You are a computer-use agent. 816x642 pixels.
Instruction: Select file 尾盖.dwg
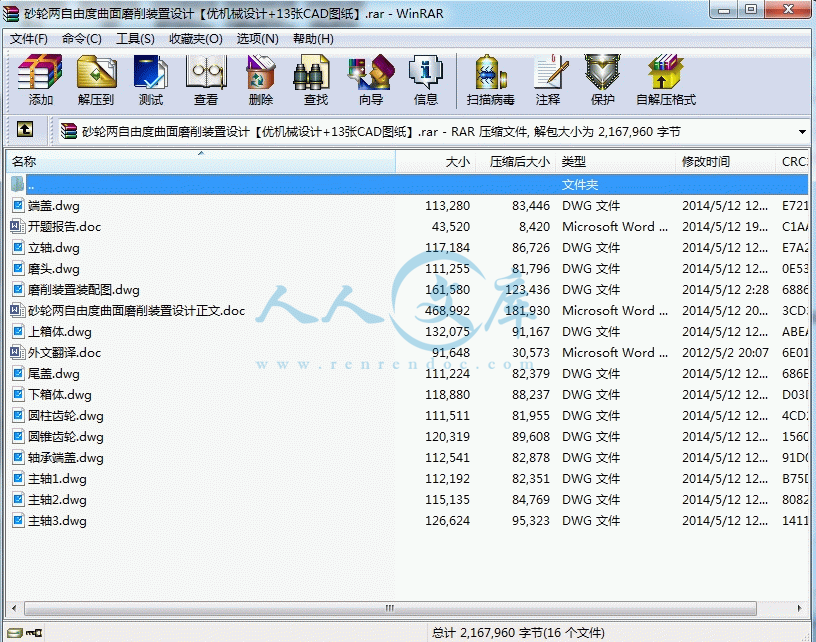click(54, 374)
